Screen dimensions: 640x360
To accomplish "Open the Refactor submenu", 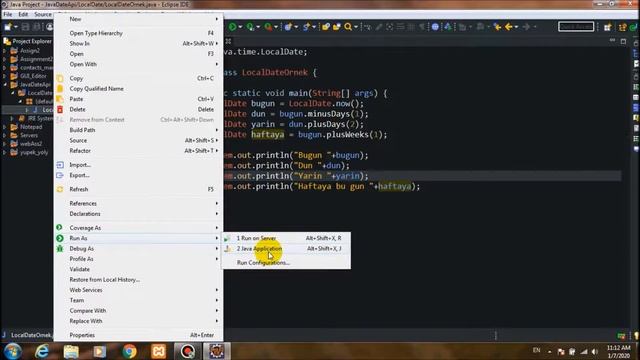I will 138,151.
